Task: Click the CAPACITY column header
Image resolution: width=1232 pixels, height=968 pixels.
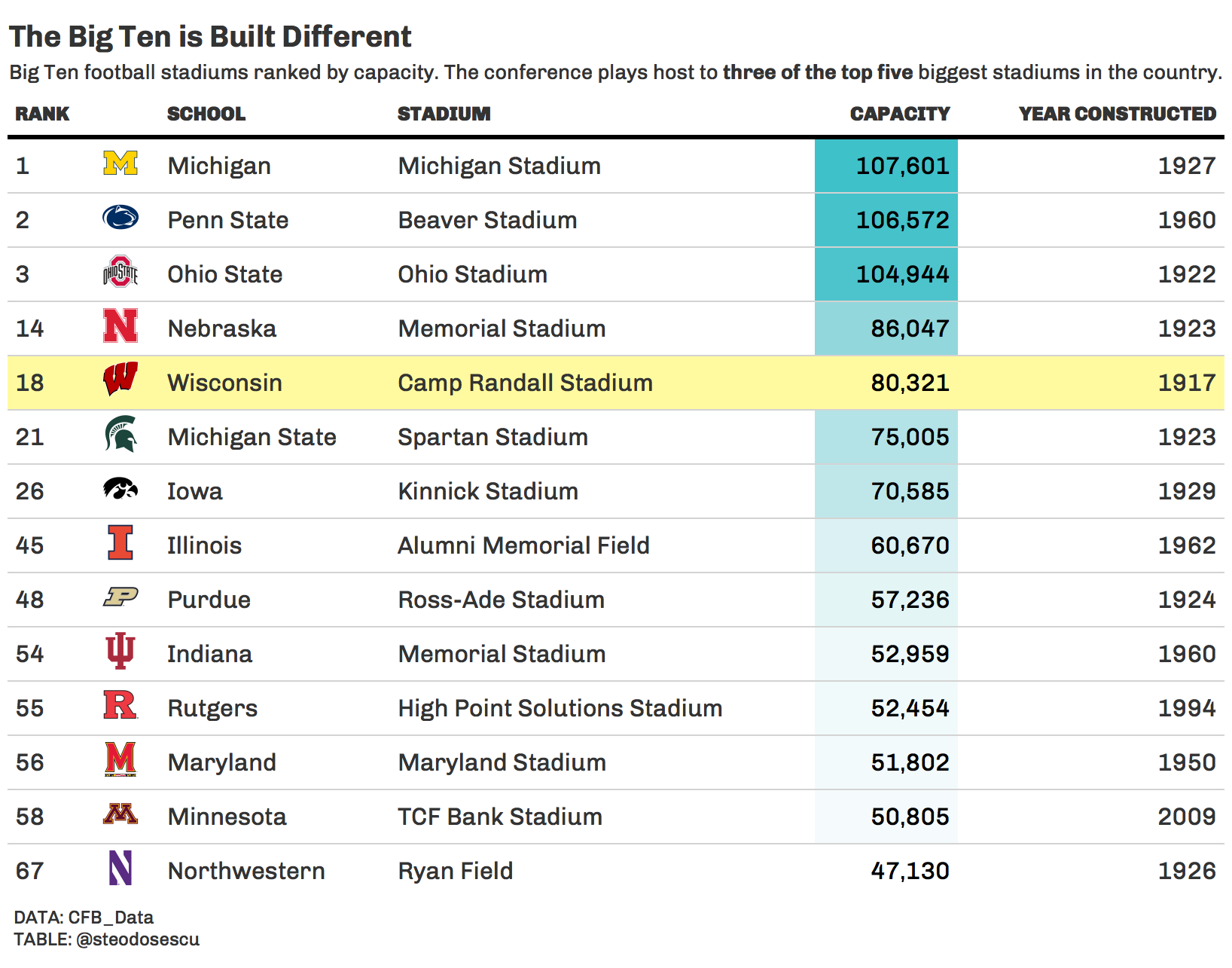Action: (900, 114)
